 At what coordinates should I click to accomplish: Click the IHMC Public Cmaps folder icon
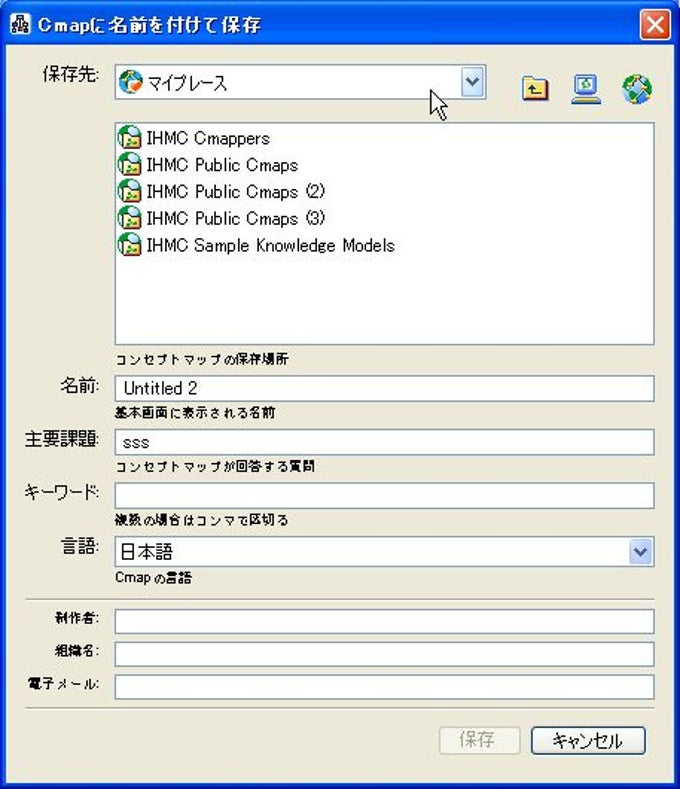click(x=129, y=164)
